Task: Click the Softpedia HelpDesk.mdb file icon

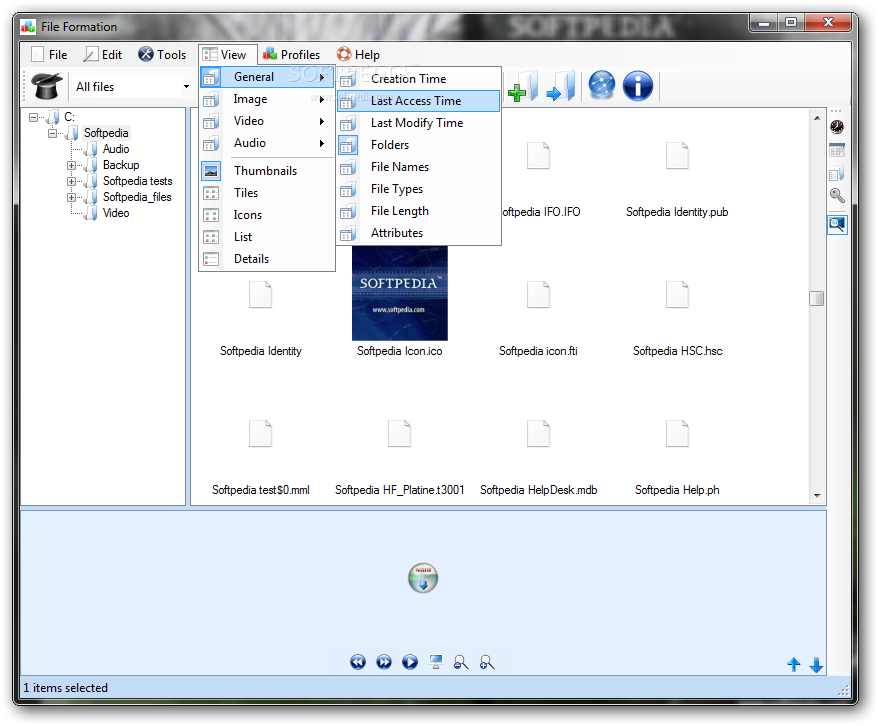Action: [538, 433]
